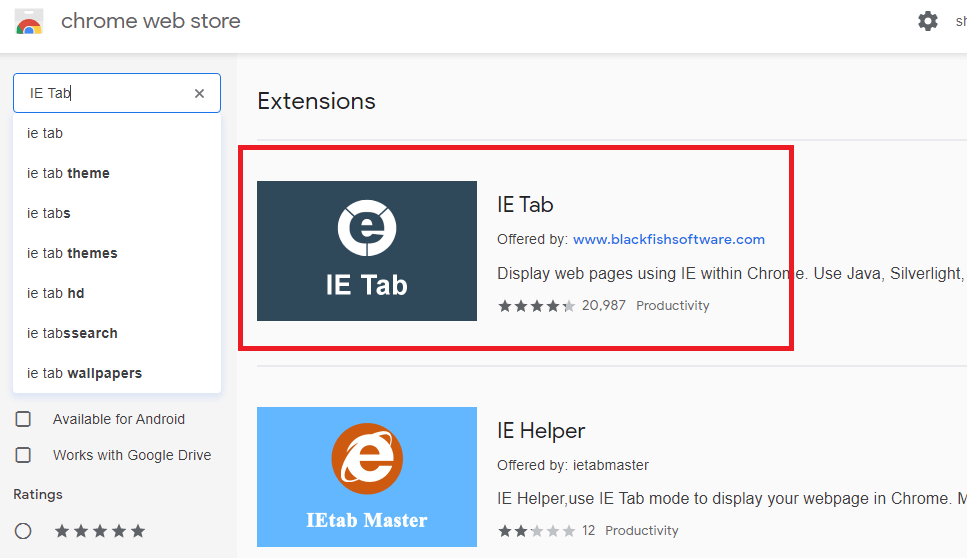Click the 'Offered by: ietabmaster' text

[x=573, y=465]
